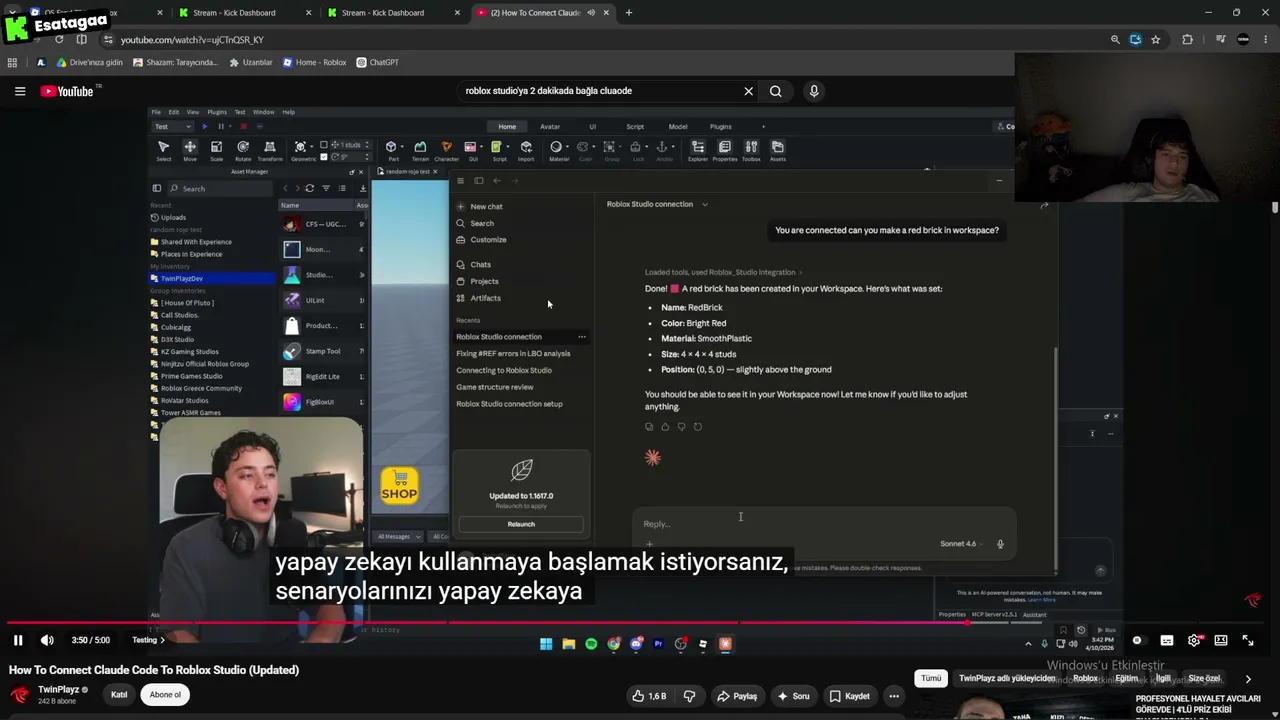Like the video showing 1,6 B
The height and width of the screenshot is (720, 1280).
click(649, 696)
